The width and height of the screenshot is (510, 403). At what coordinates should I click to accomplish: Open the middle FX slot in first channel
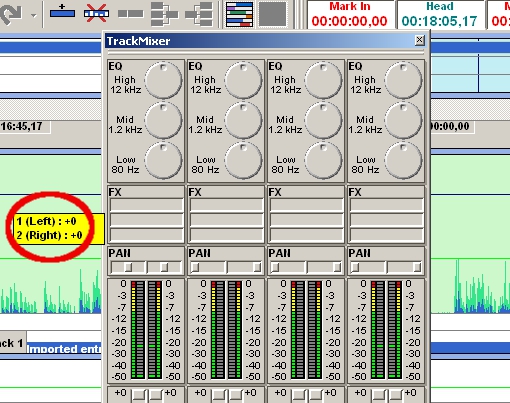coord(146,220)
